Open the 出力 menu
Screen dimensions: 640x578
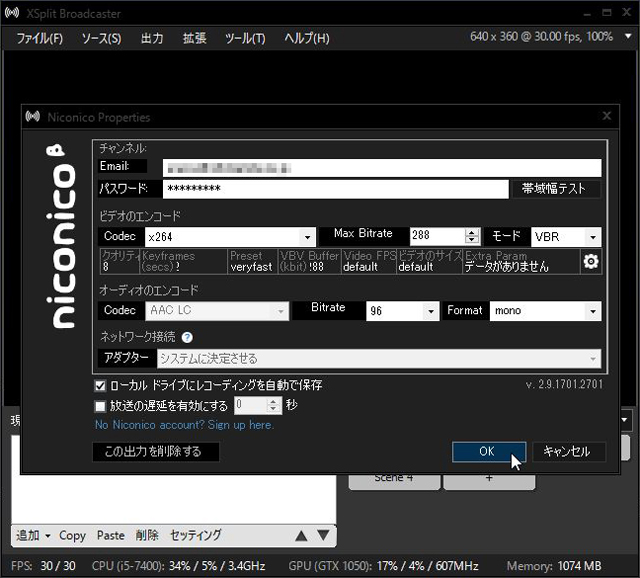click(152, 38)
